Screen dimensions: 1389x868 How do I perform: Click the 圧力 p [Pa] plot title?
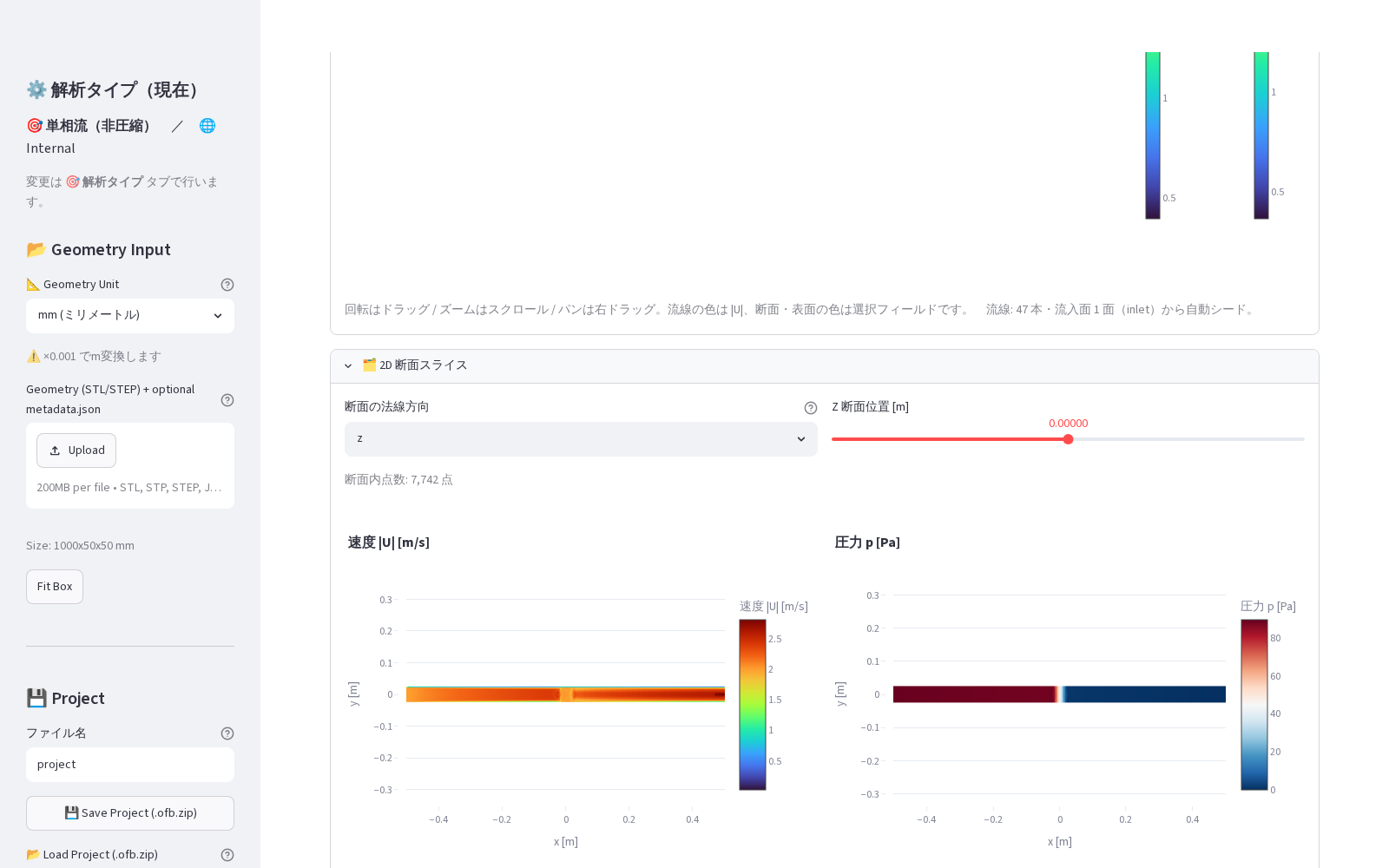pyautogui.click(x=867, y=542)
